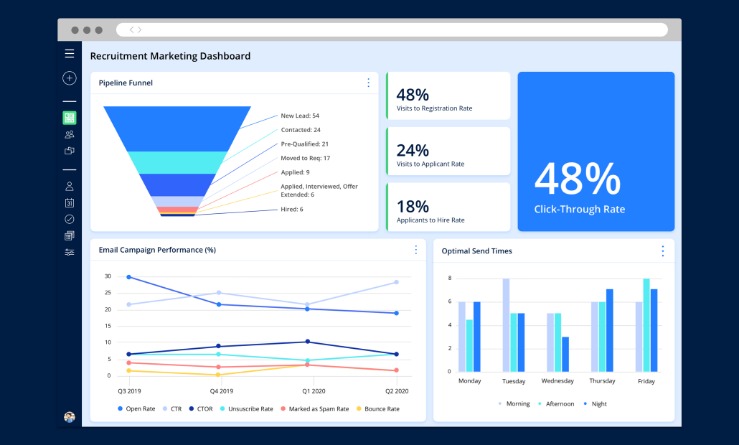Open the user avatar at sidebar bottom

pyautogui.click(x=69, y=416)
